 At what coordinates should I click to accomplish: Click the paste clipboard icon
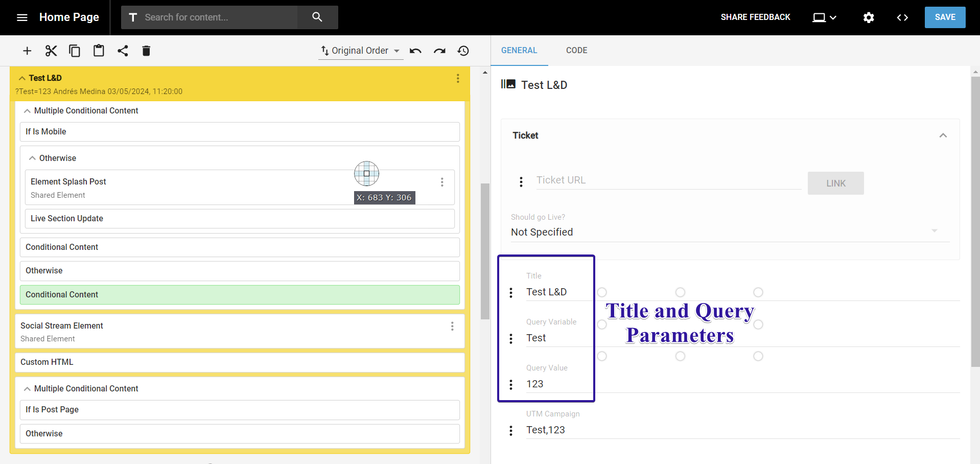[x=99, y=51]
